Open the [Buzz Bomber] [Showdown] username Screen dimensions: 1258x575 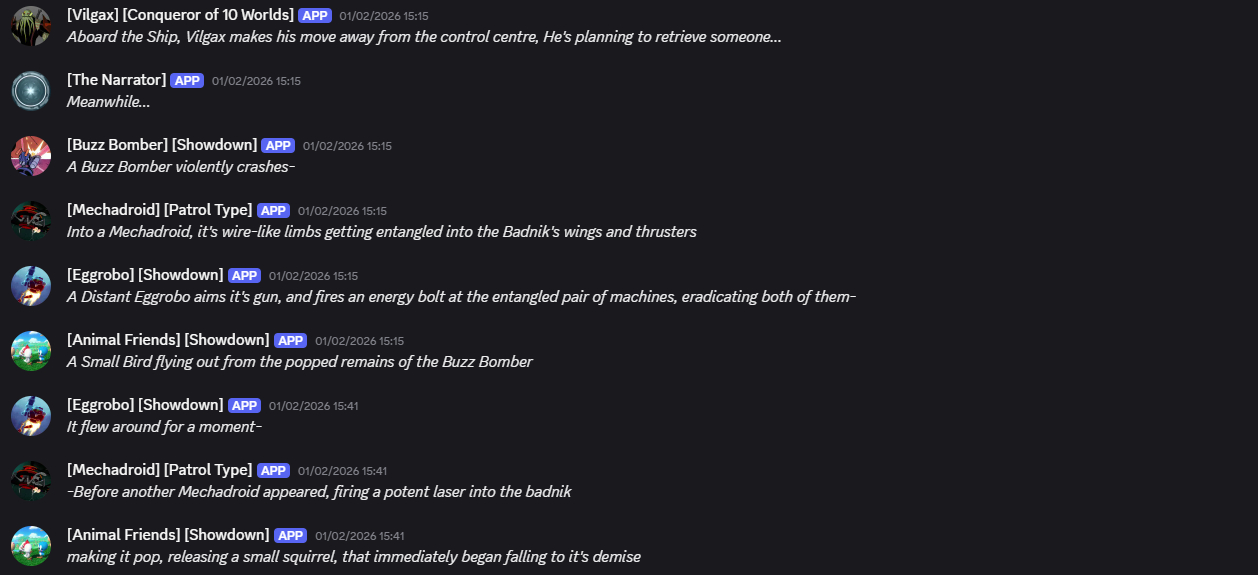[x=162, y=145]
